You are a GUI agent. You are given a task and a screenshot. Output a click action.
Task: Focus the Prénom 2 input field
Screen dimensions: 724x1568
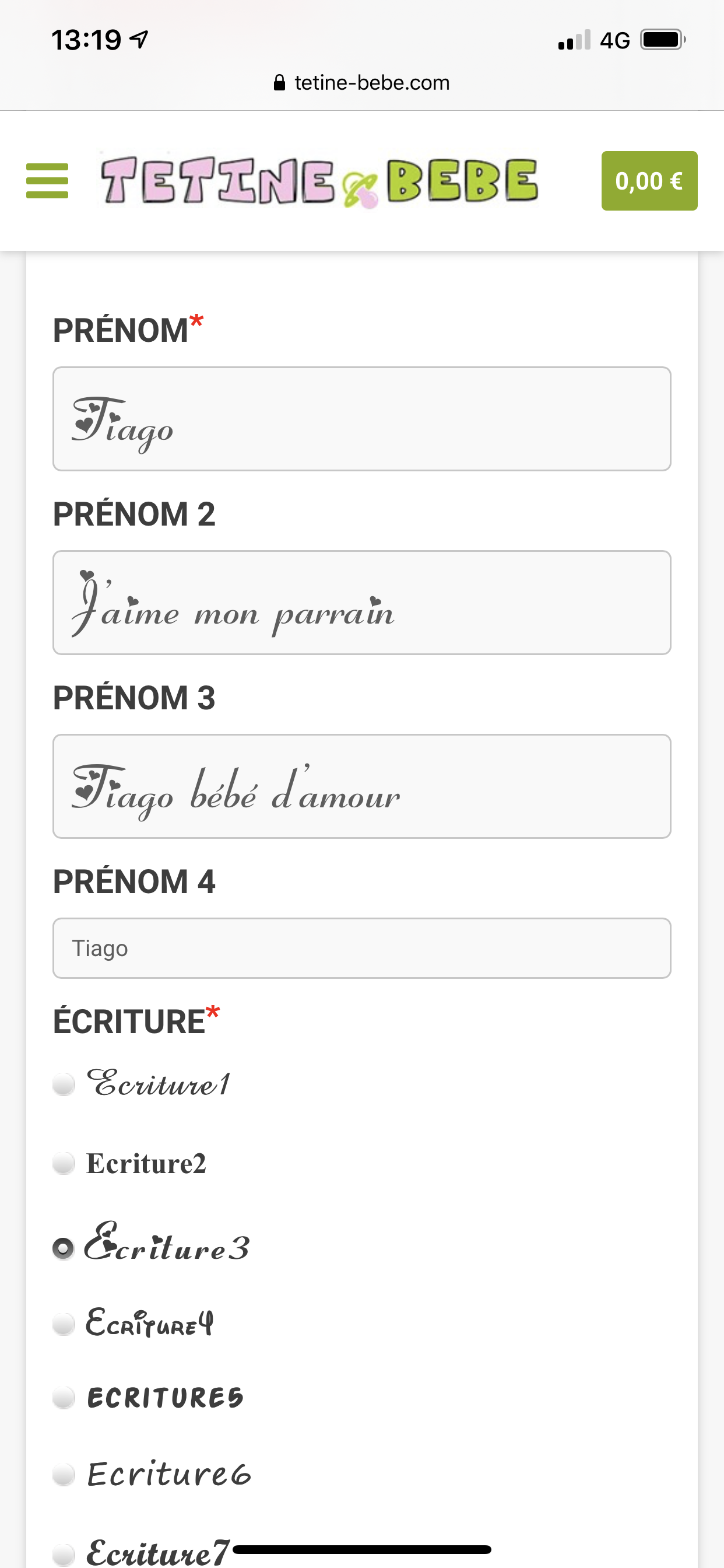(x=361, y=603)
